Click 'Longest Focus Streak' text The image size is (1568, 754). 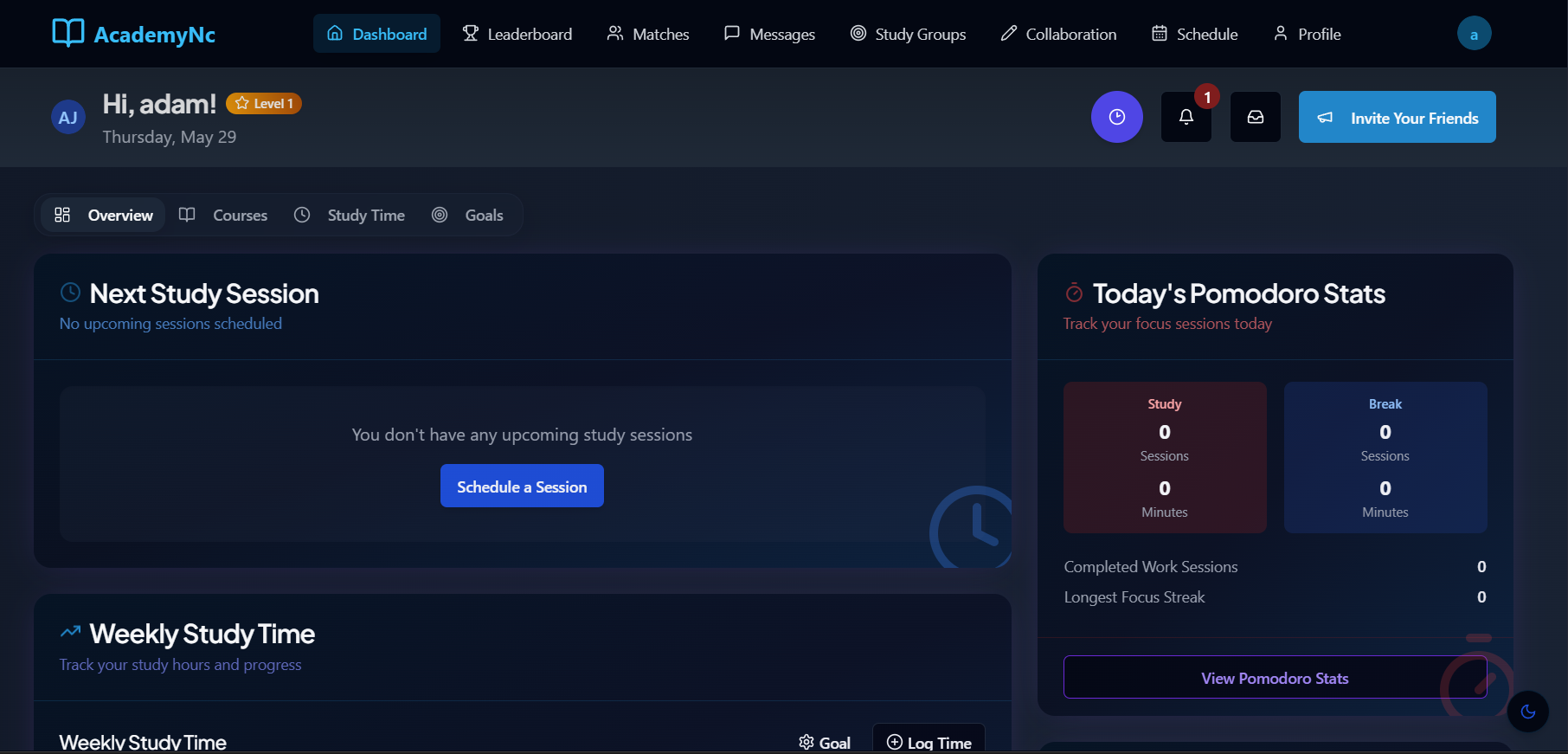[1134, 596]
